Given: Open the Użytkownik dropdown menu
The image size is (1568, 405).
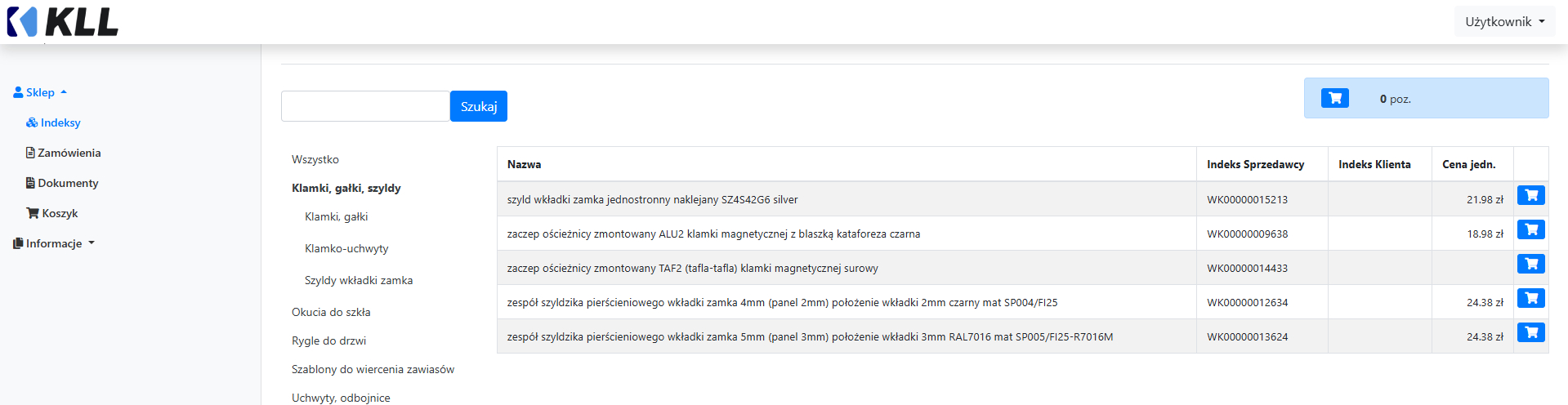Looking at the screenshot, I should [1504, 22].
